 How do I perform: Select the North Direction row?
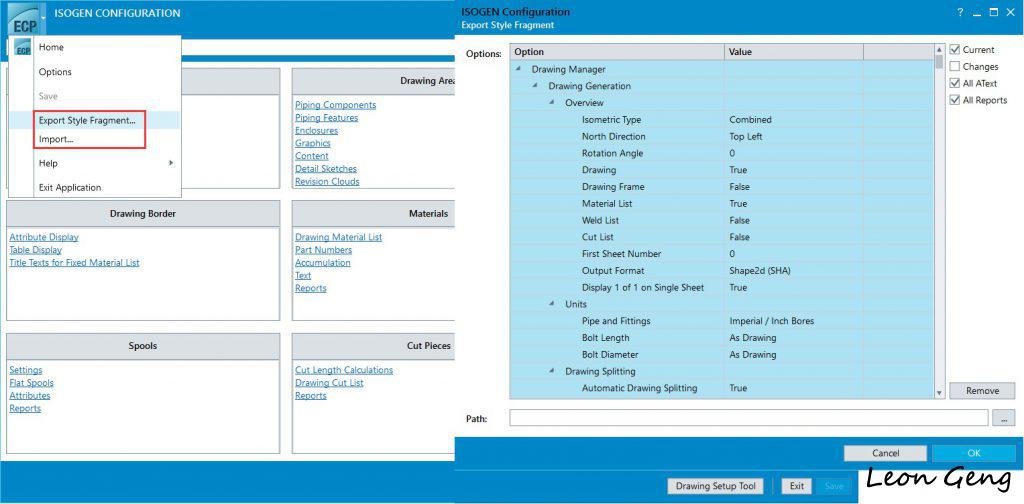click(722, 136)
